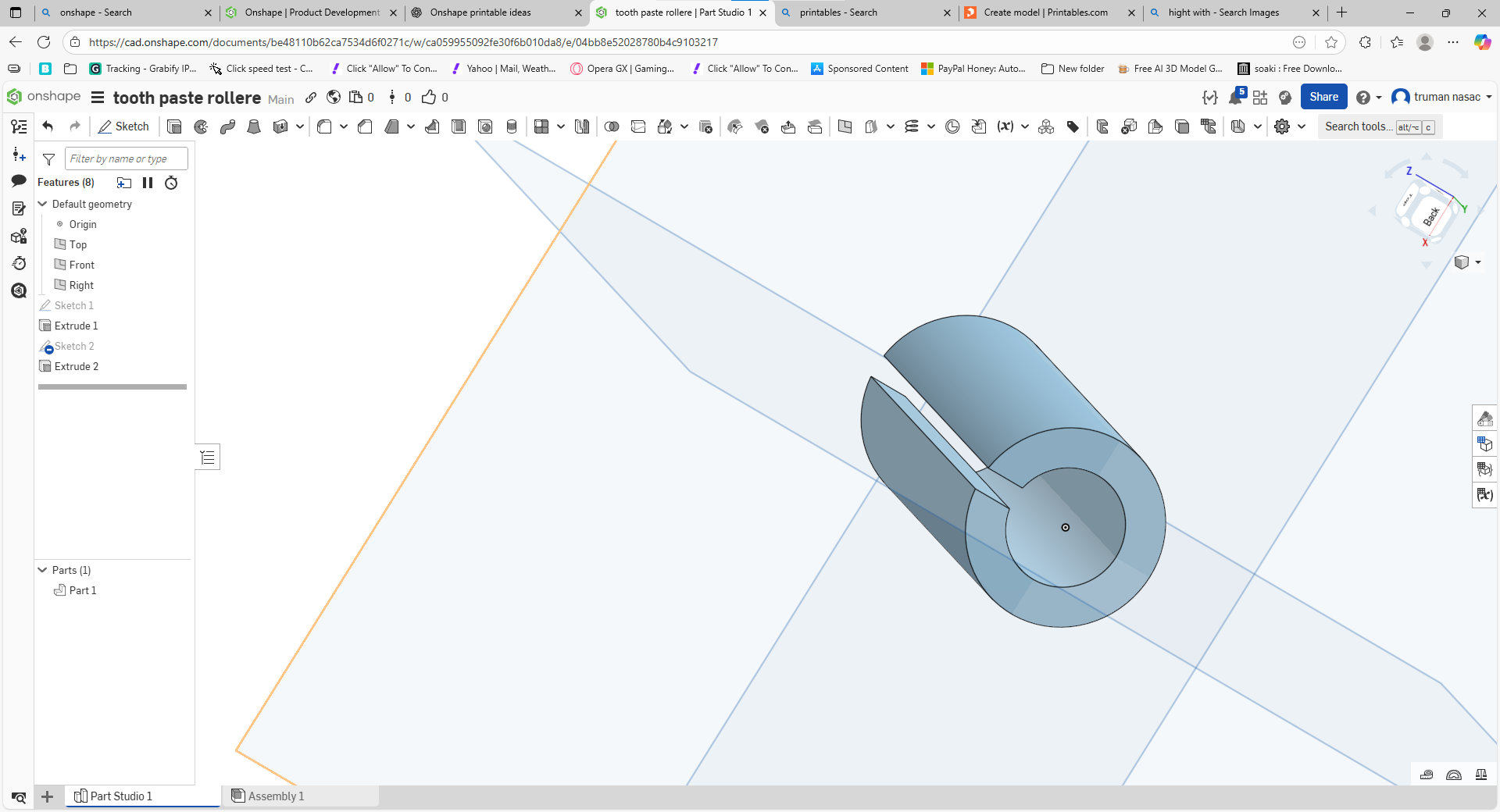
Task: Switch to Create model Printables.com browser tab
Action: [x=1046, y=12]
